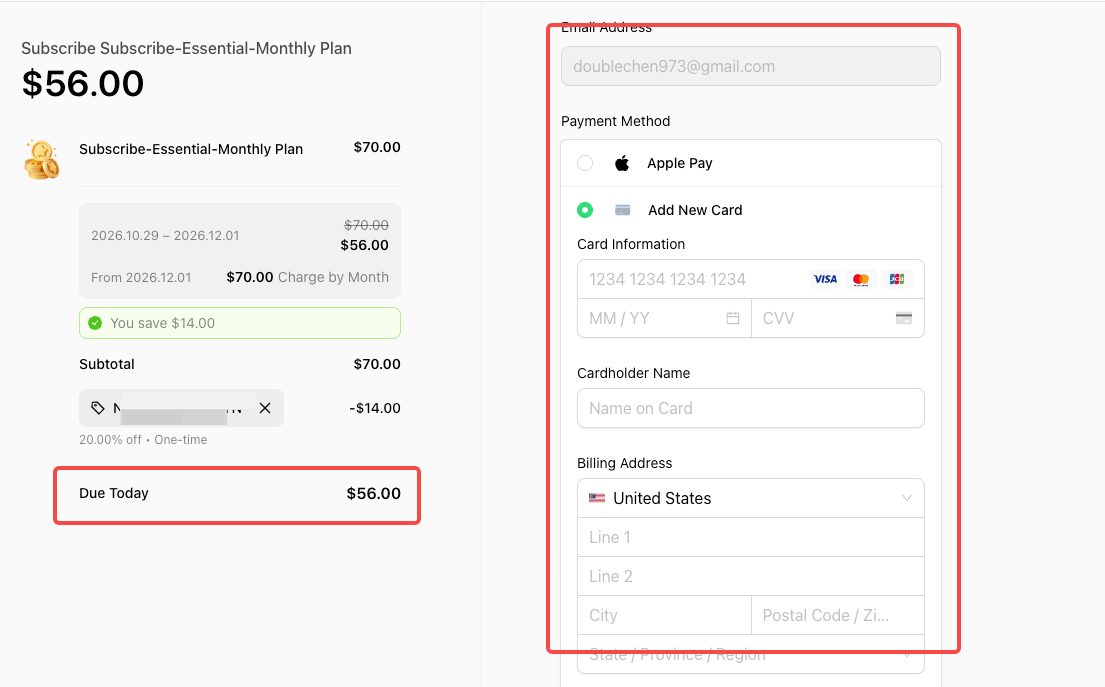Click the CVV card icon

point(903,318)
